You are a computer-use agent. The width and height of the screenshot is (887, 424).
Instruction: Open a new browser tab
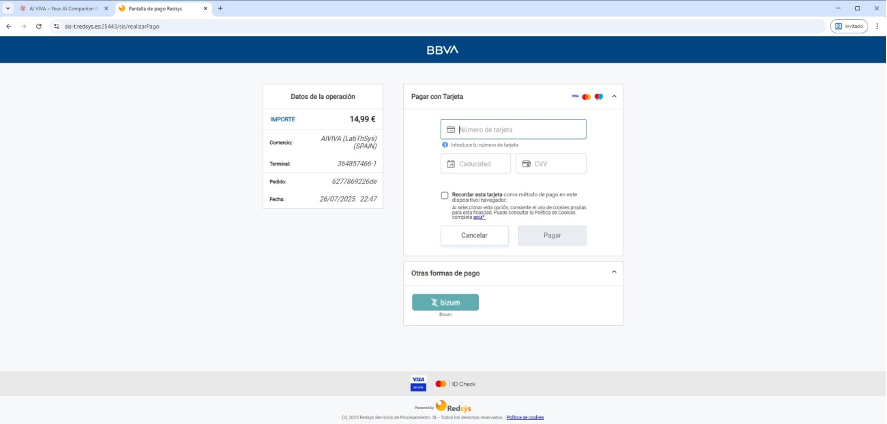(220, 8)
